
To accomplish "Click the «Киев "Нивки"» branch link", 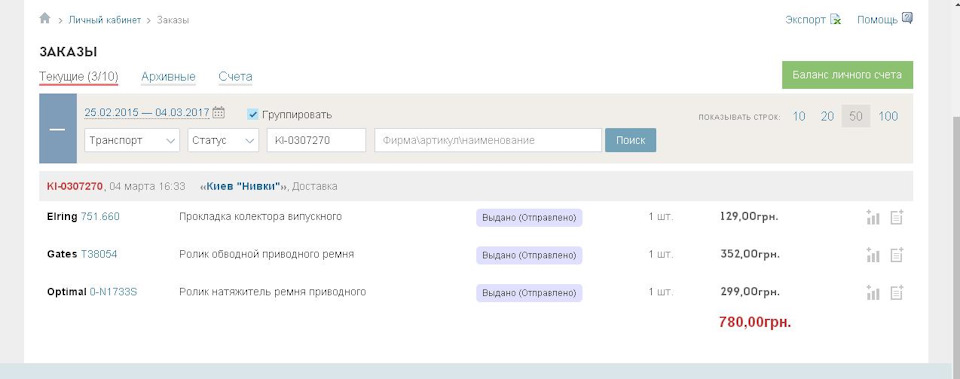I will [244, 186].
